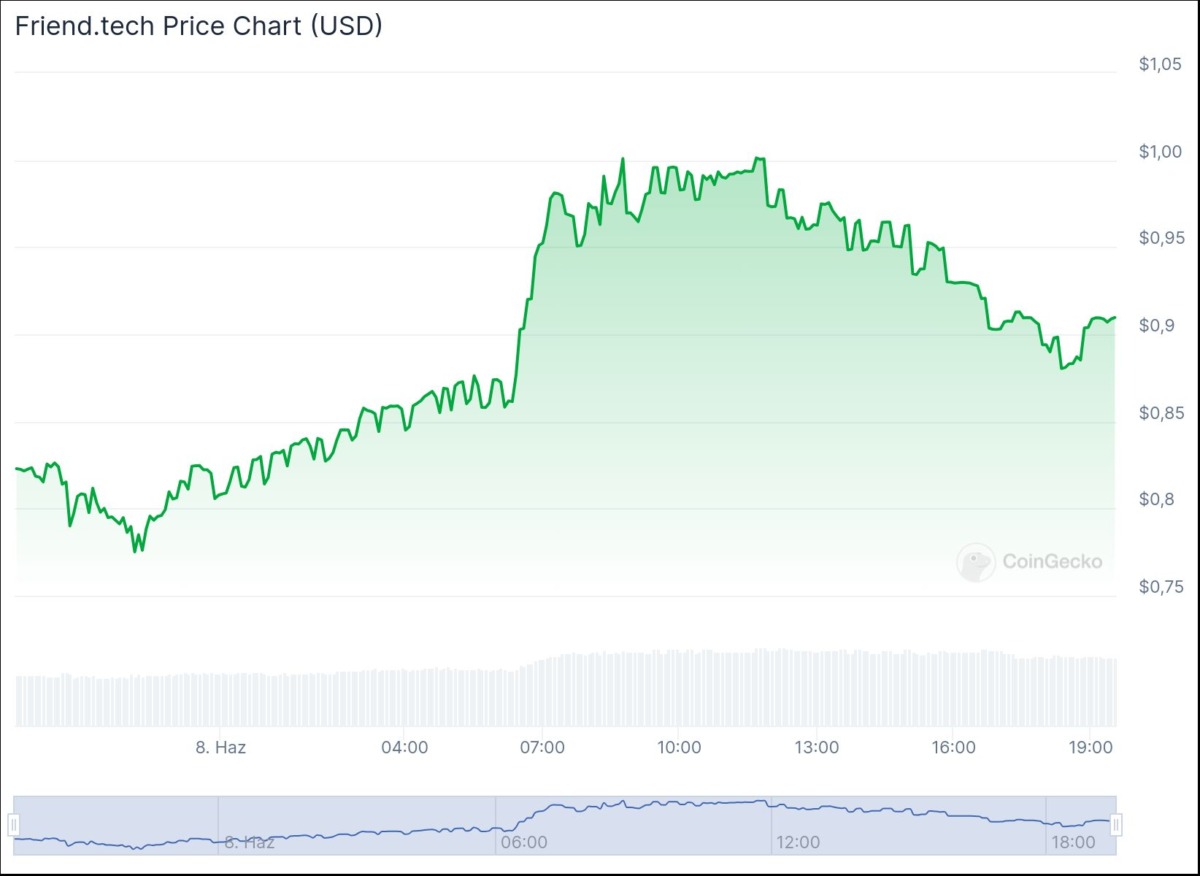
Task: Click the $1,05 price axis label
Action: tap(1161, 65)
